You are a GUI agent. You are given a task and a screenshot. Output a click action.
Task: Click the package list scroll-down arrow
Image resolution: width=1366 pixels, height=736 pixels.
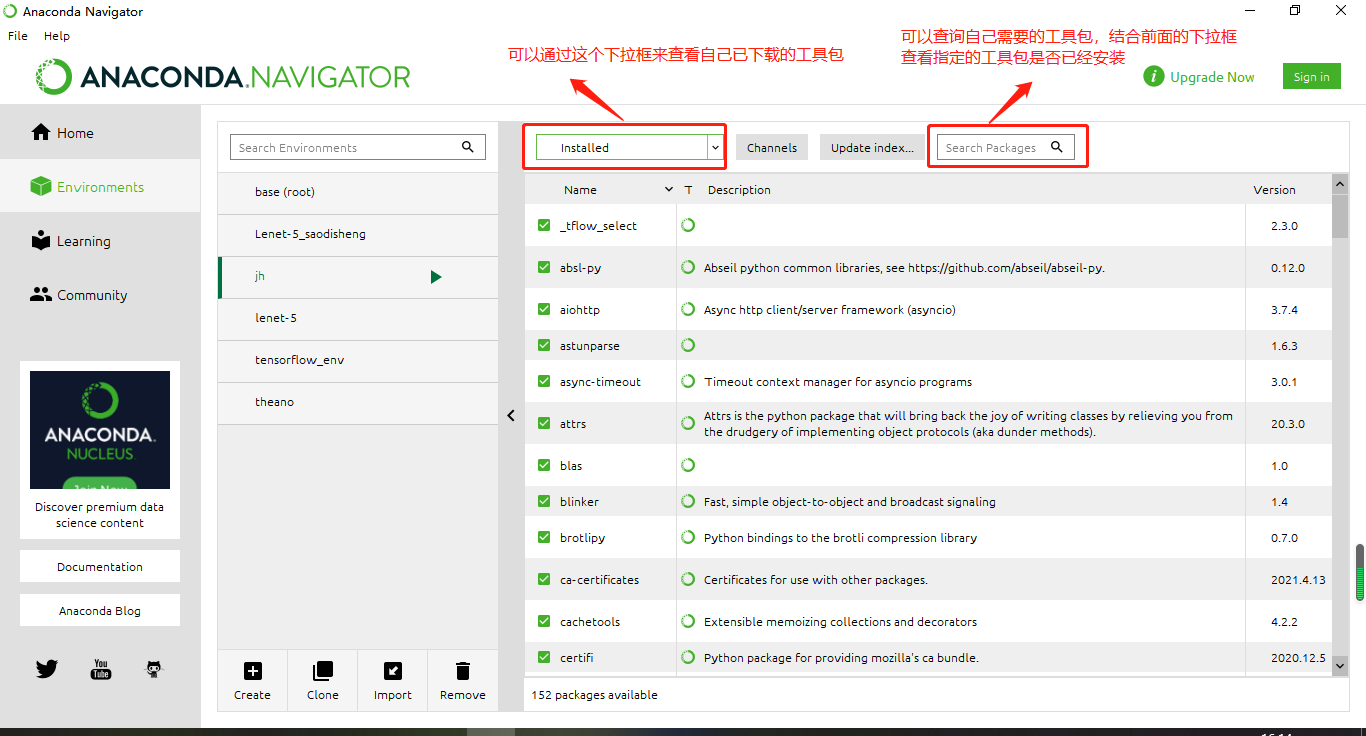[1340, 665]
